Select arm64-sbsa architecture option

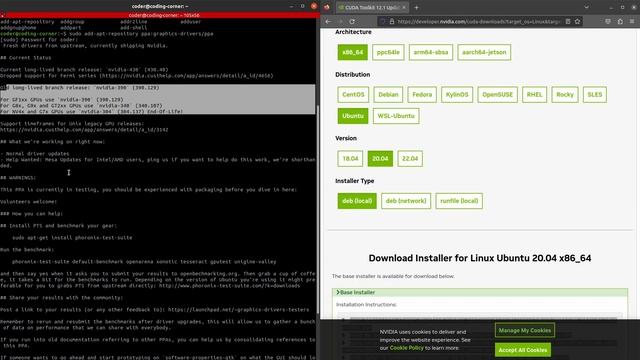tap(431, 52)
